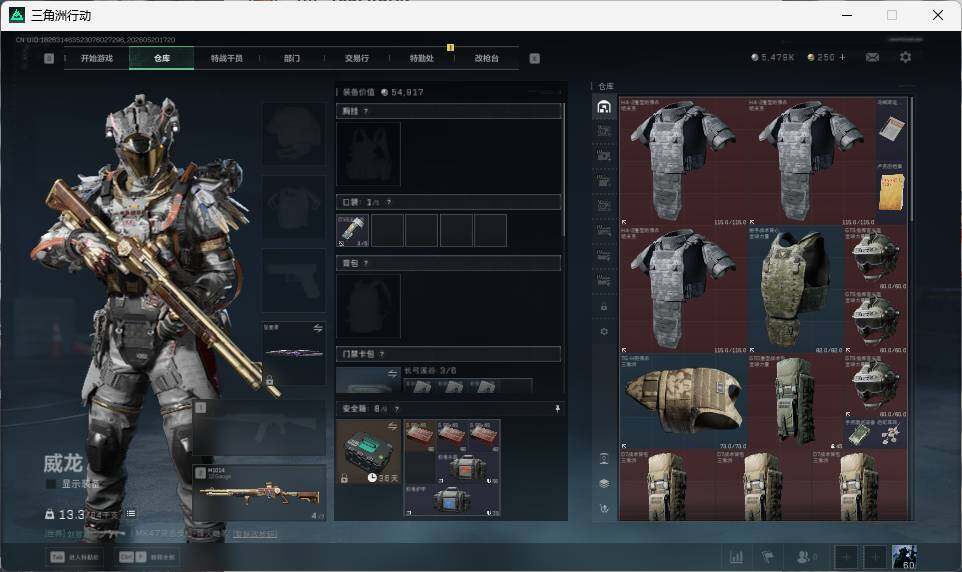962x572 pixels.
Task: Select the empty pistol slot
Action: pyautogui.click(x=294, y=280)
